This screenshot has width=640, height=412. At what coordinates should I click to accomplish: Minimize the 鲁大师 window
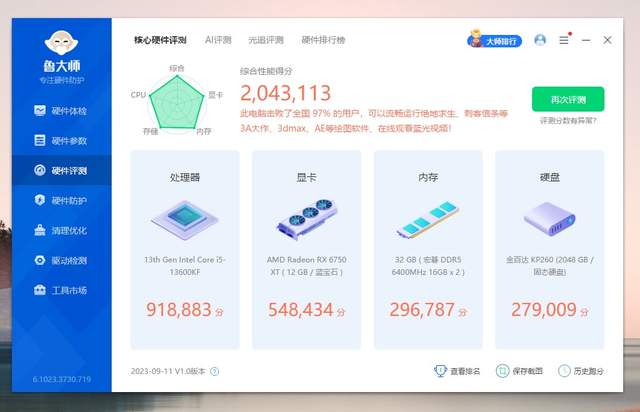pyautogui.click(x=586, y=40)
